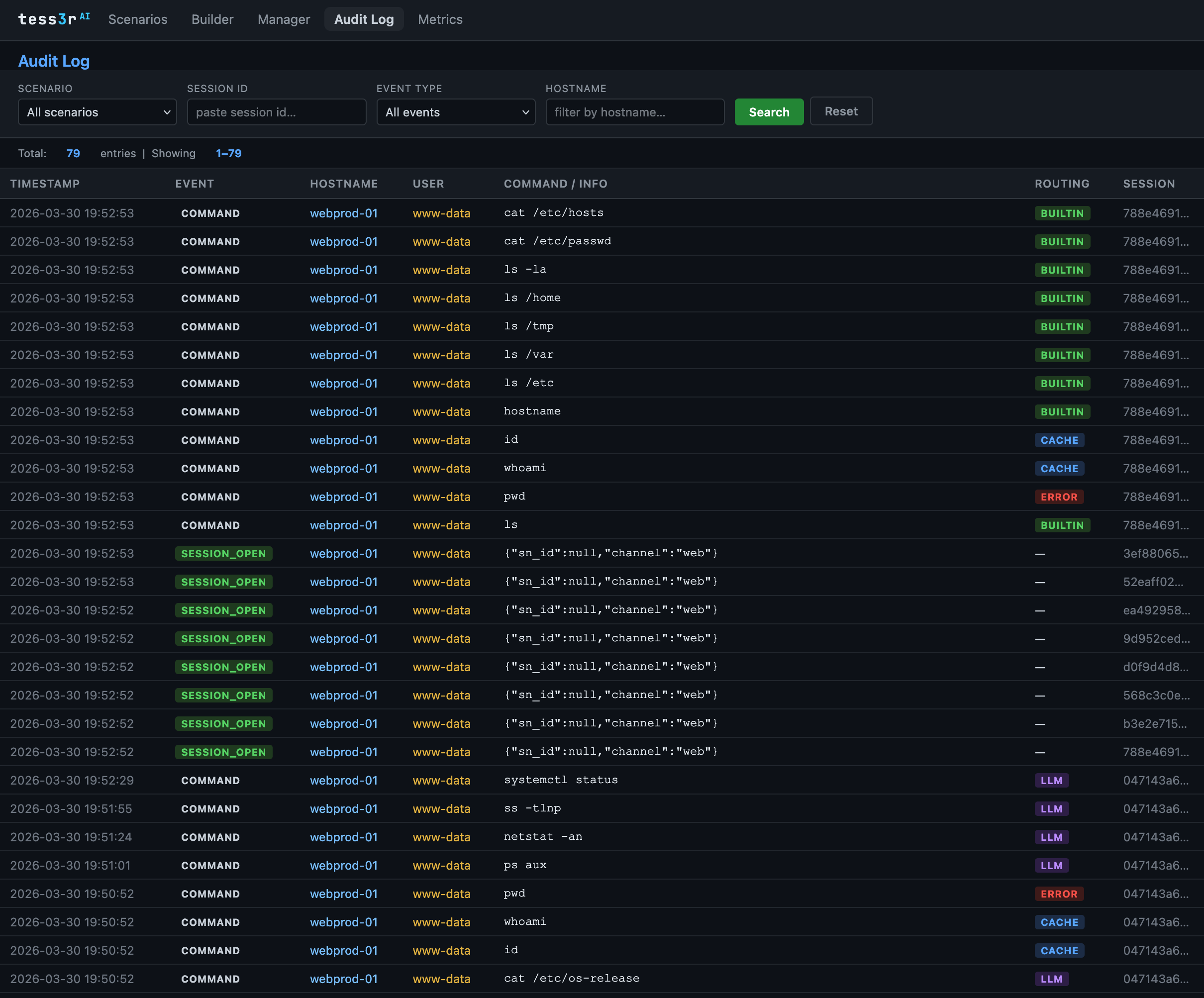Click the 'ss -tlnp' command text
The width and height of the screenshot is (1204, 998).
point(532,808)
